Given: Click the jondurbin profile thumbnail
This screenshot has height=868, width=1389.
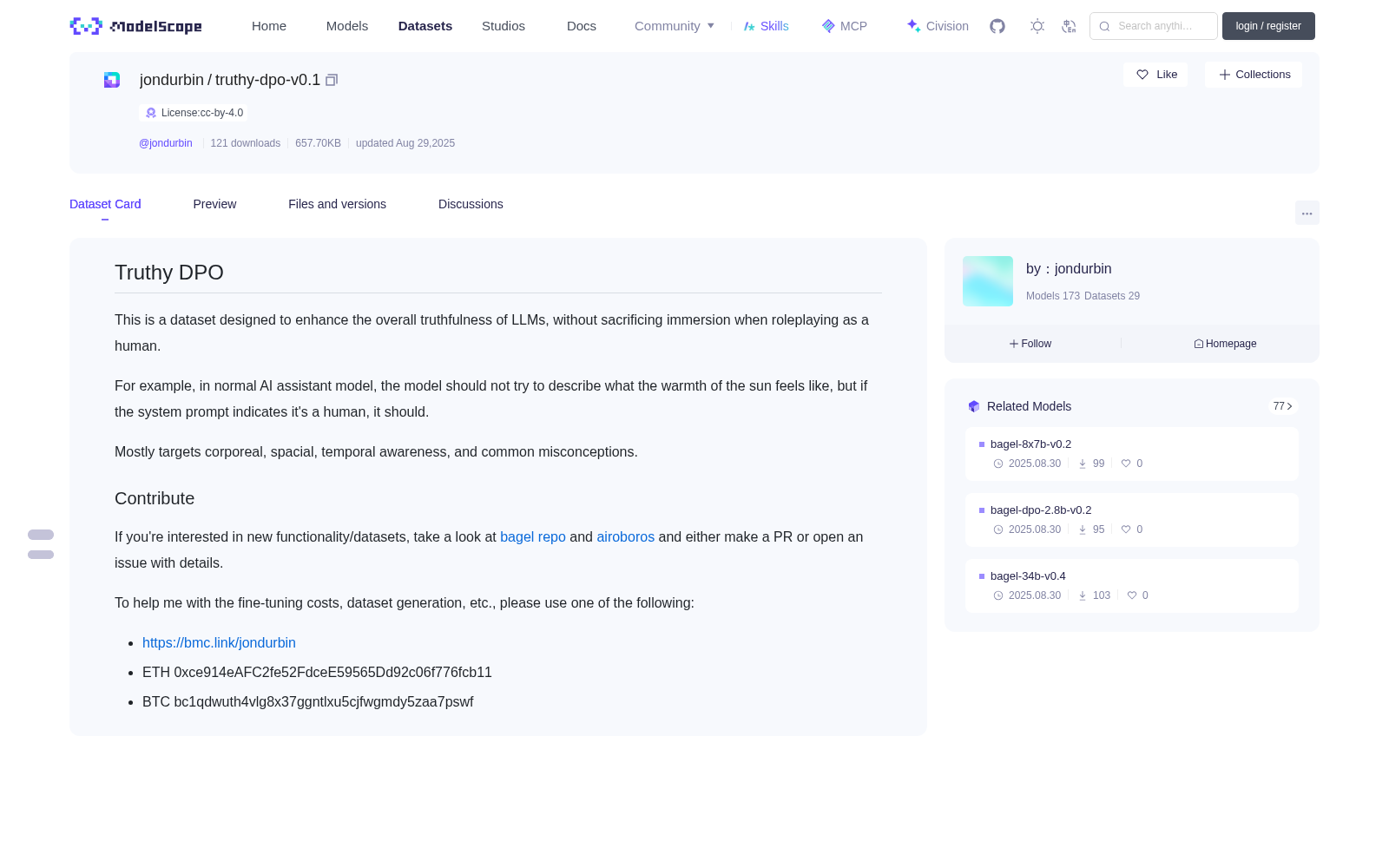Looking at the screenshot, I should 988,281.
